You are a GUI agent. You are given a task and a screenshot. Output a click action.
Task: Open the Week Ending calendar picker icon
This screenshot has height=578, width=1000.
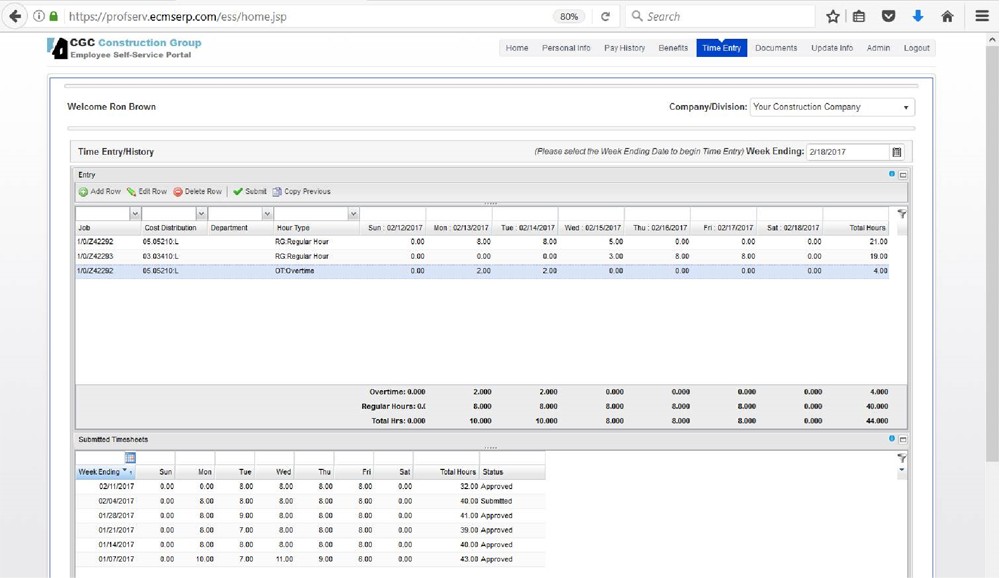tap(897, 152)
